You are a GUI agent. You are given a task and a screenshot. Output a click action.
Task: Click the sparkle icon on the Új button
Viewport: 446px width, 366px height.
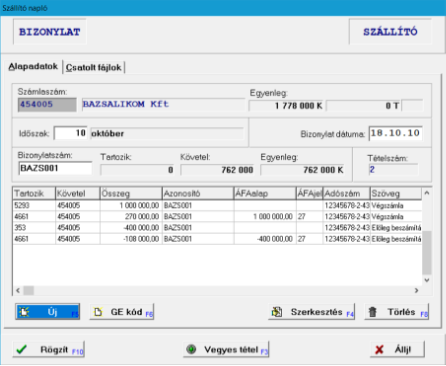tap(24, 312)
